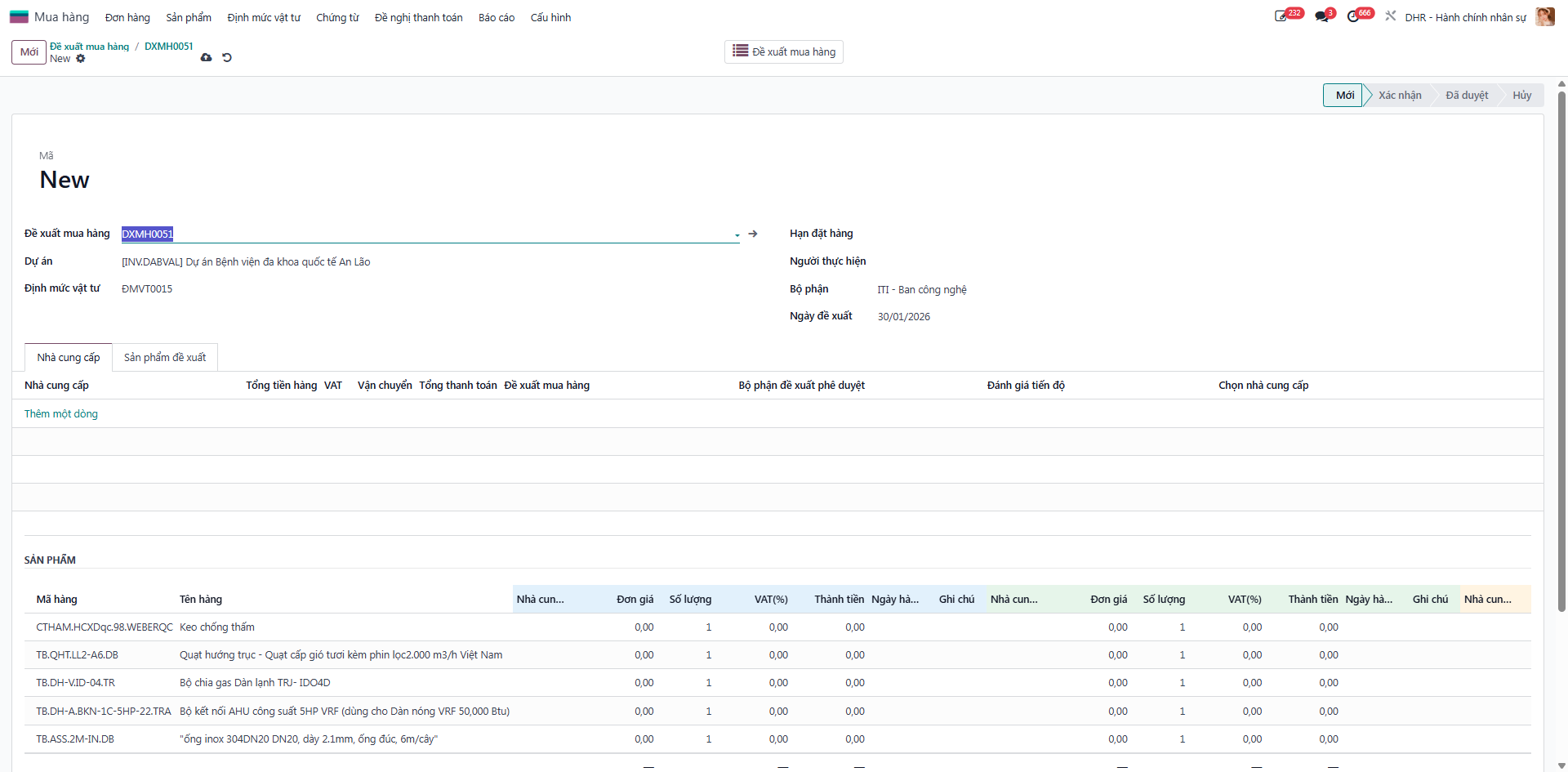Open the Chứng từ menu
Screen dimensions: 1568x772
pyautogui.click(x=337, y=17)
